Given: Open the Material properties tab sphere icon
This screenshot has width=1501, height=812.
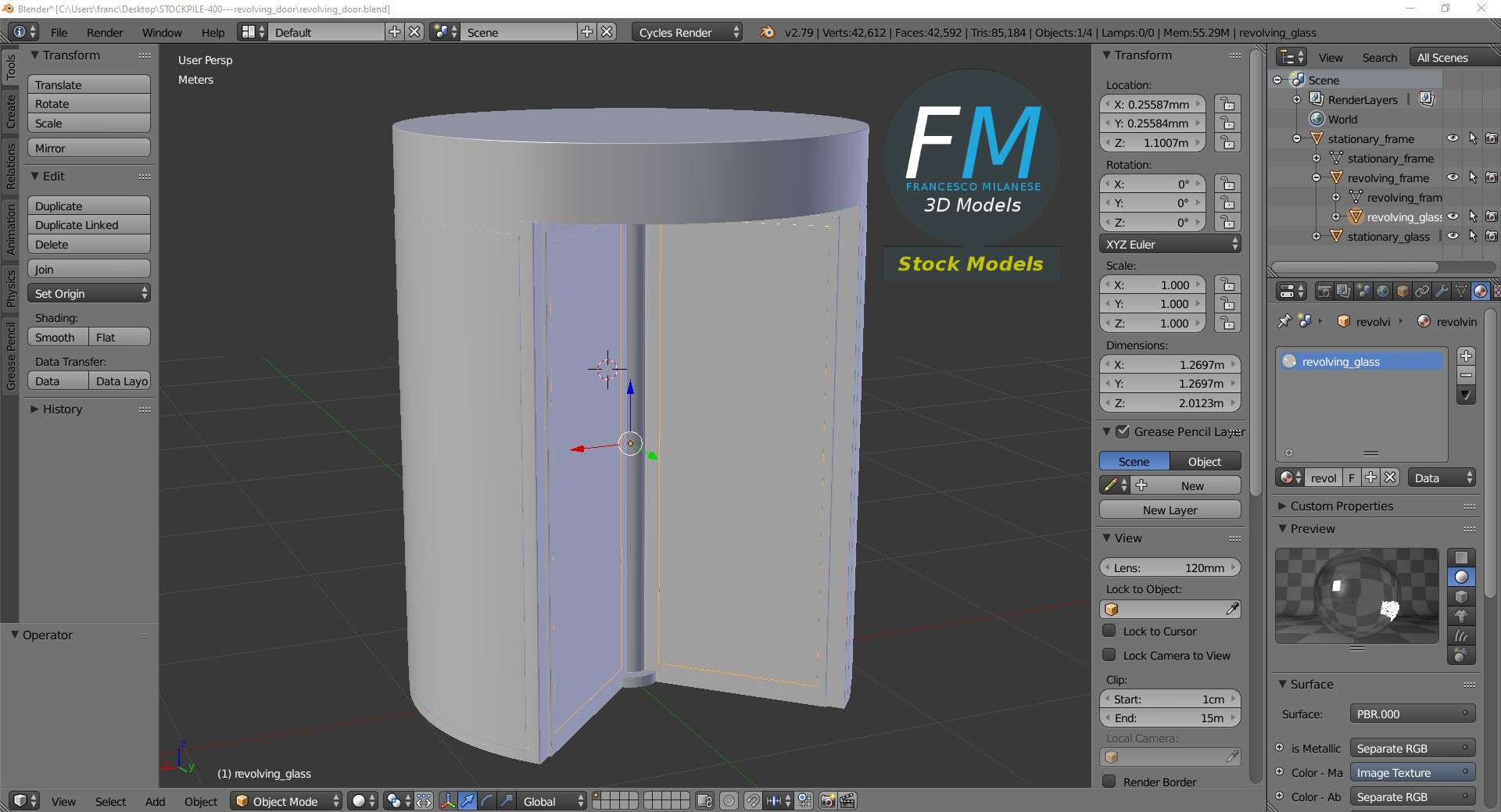Looking at the screenshot, I should click(x=1481, y=292).
